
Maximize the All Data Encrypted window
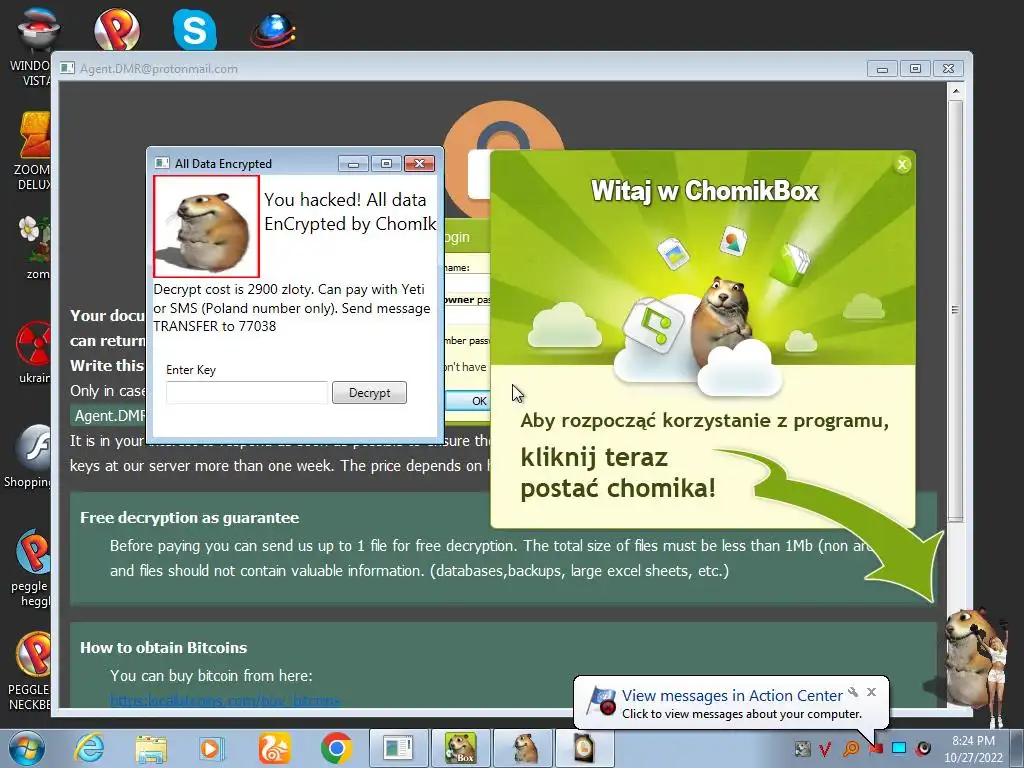(387, 163)
